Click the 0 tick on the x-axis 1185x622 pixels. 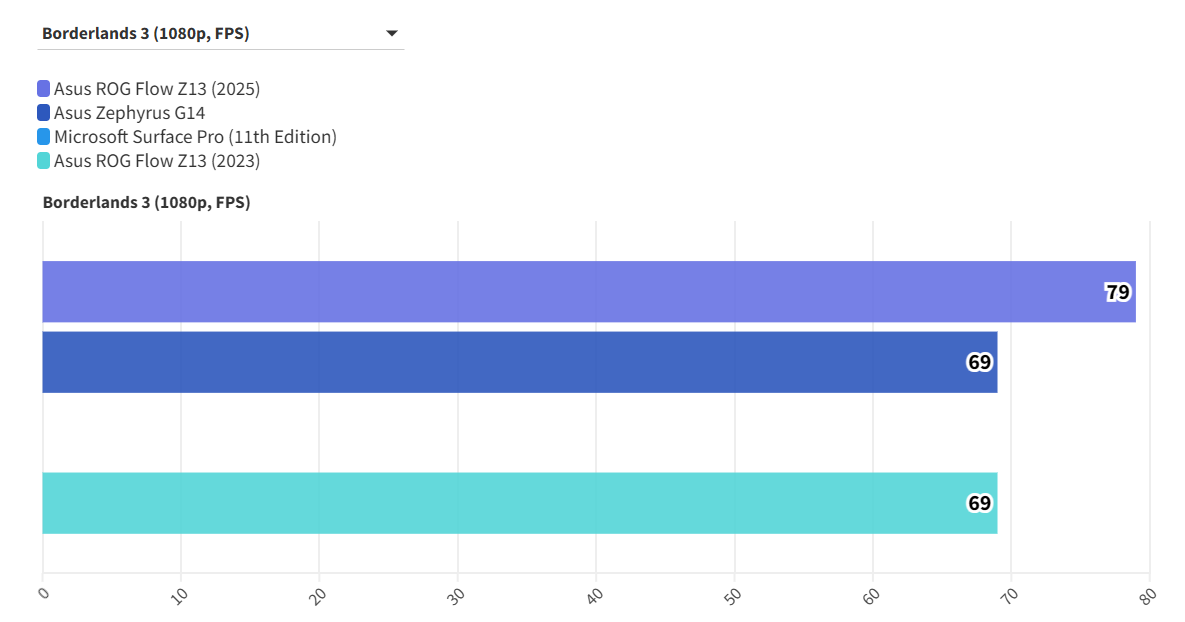[x=43, y=593]
